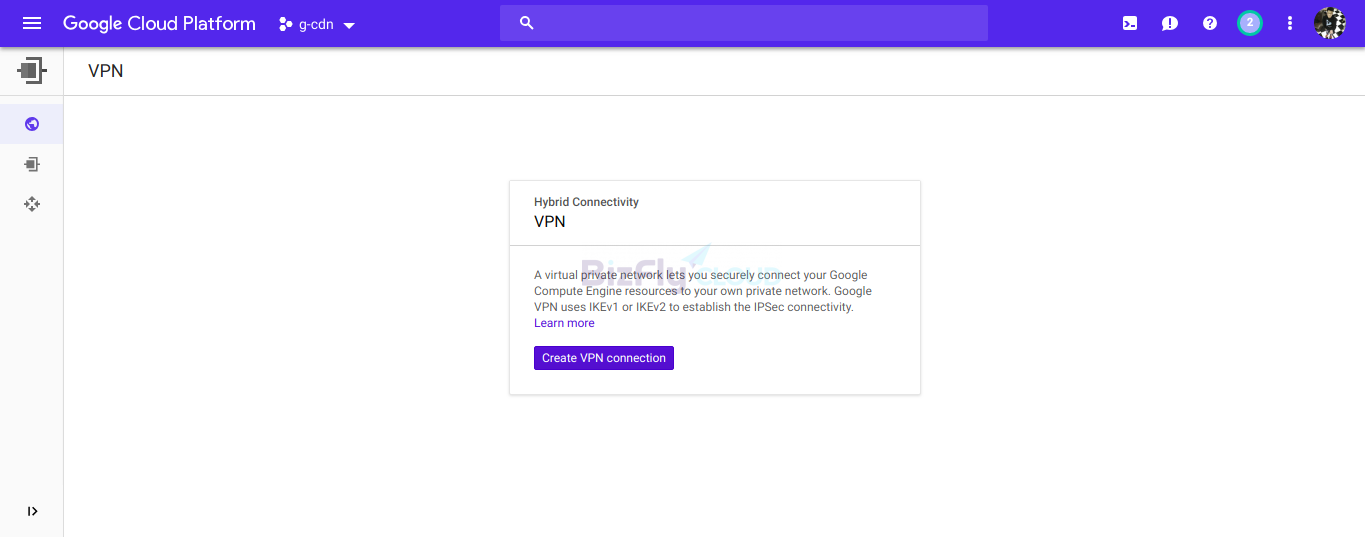Screen dimensions: 1365x537
Task: Click the Hybrid Connectivity product icon
Action: pos(32,71)
